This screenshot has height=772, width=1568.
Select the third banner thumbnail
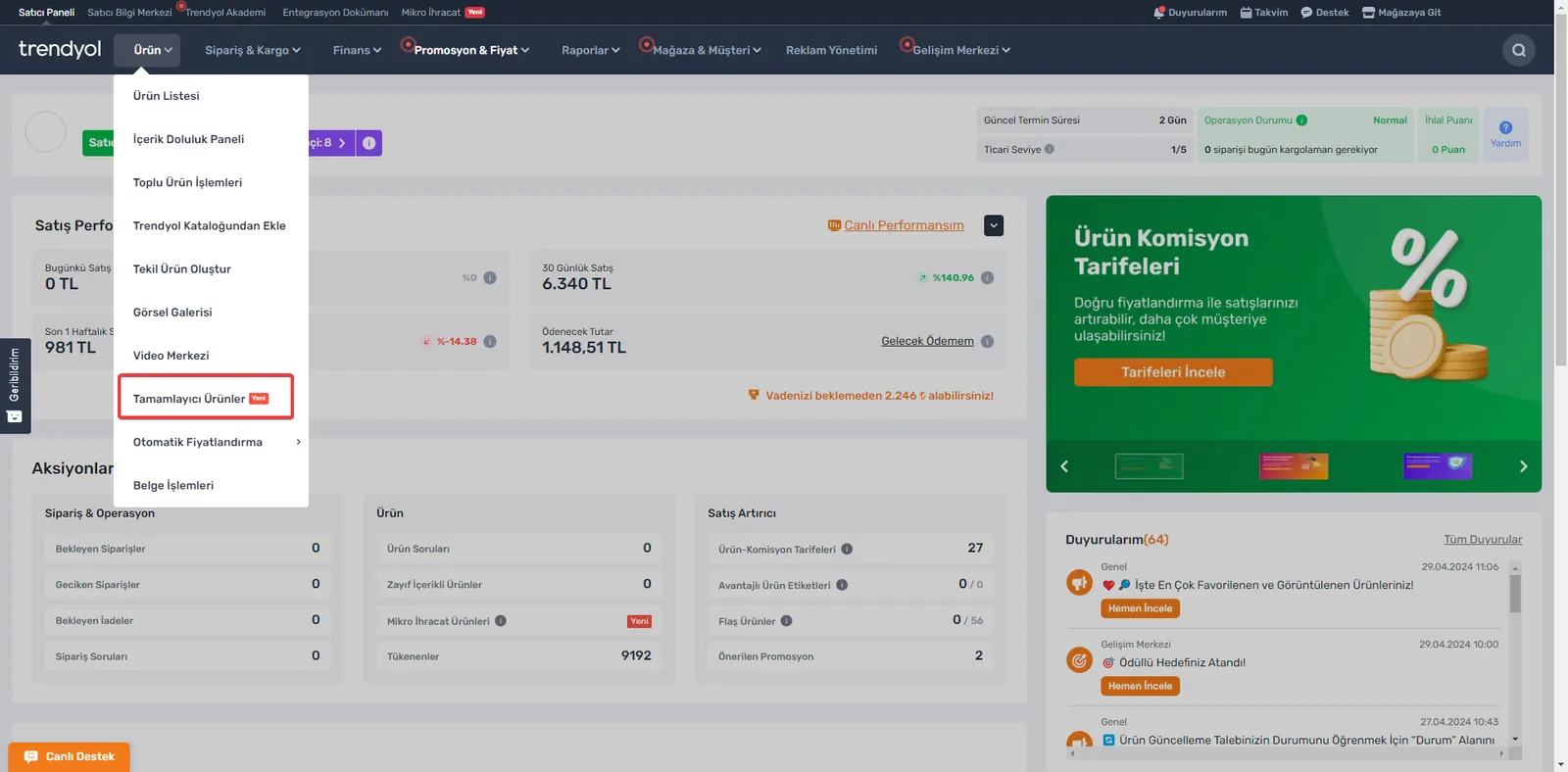[x=1438, y=465]
